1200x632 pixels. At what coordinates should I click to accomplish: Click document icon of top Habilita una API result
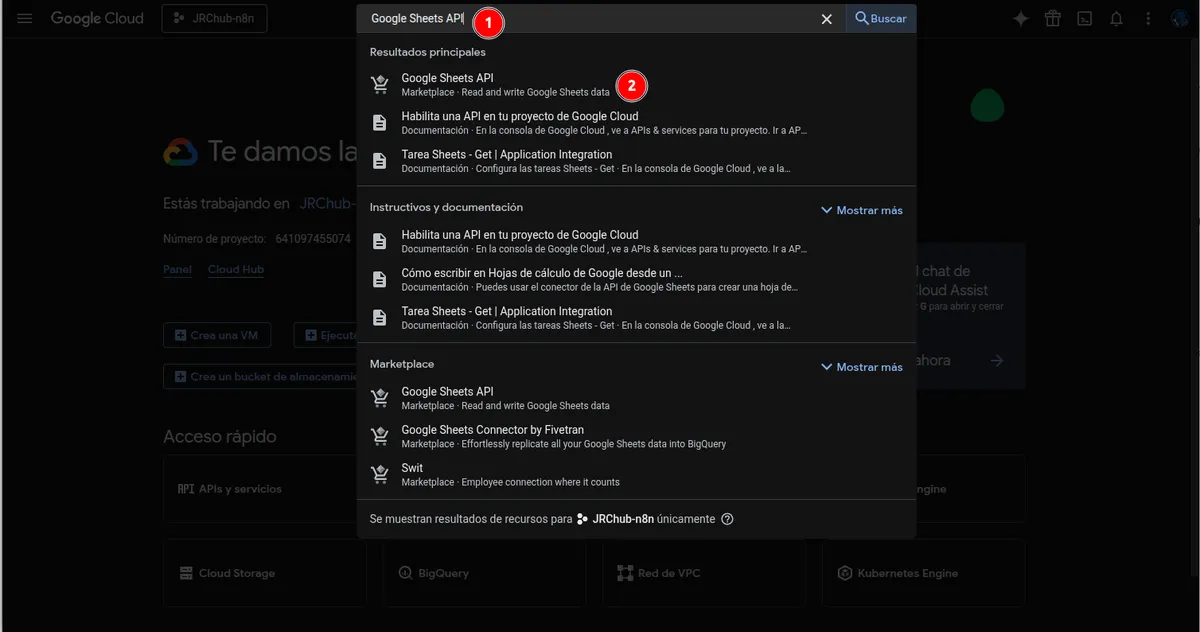[380, 123]
